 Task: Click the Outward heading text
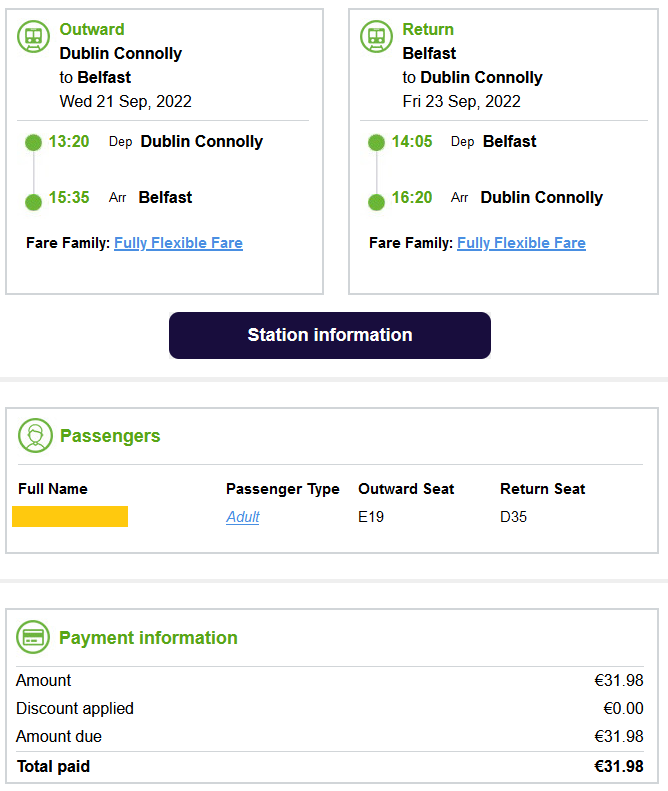pos(92,30)
